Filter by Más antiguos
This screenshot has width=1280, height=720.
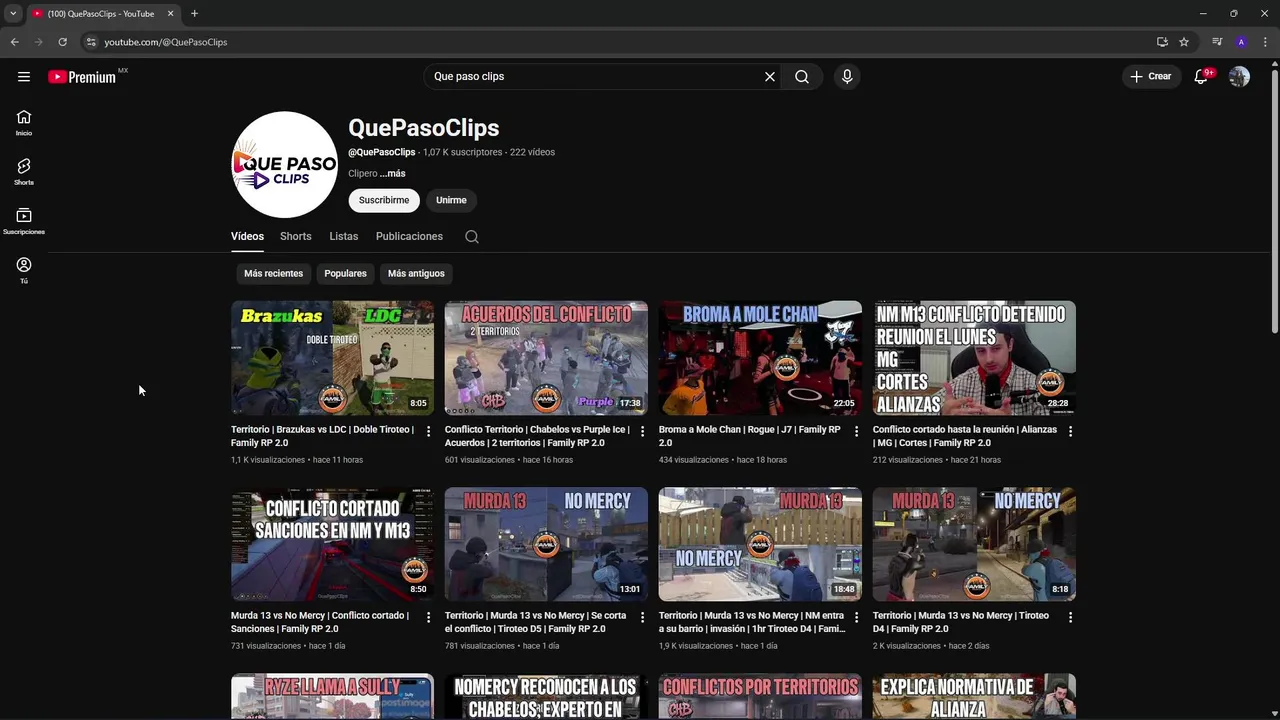[x=416, y=273]
